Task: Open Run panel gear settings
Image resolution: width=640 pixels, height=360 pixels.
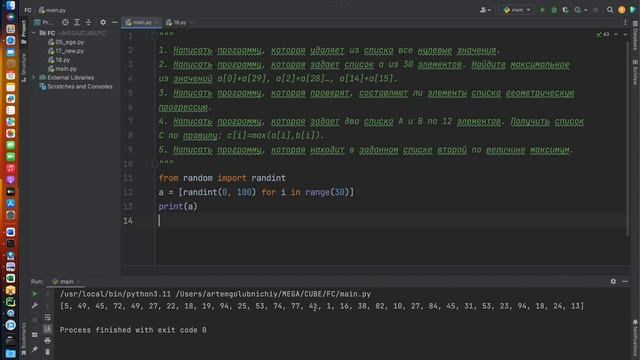Action: (613, 281)
